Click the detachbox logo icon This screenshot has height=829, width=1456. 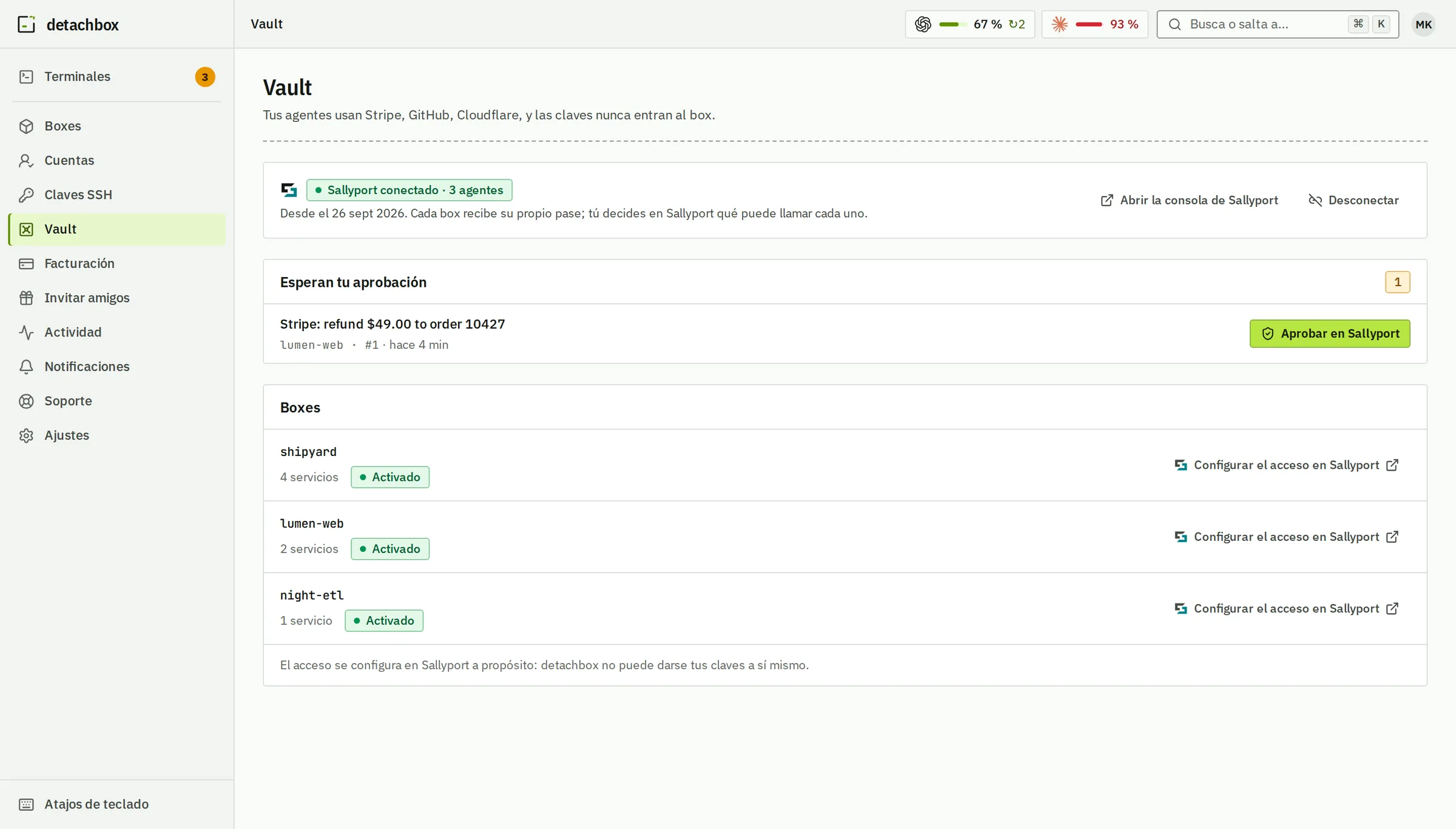[x=26, y=24]
